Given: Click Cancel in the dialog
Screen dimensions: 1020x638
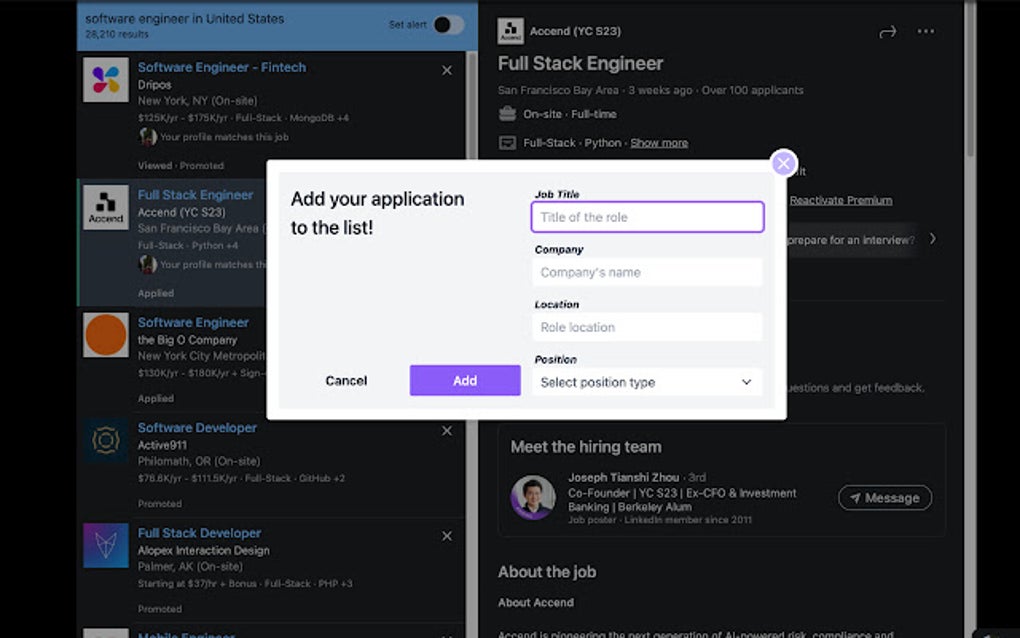Looking at the screenshot, I should tap(346, 380).
